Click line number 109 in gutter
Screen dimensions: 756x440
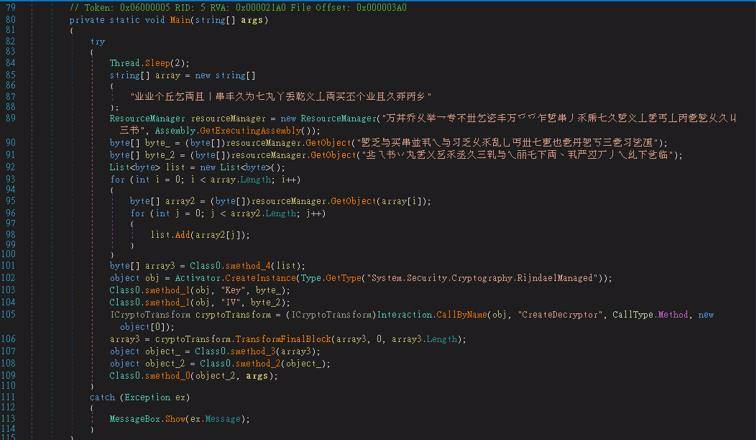click(x=8, y=376)
